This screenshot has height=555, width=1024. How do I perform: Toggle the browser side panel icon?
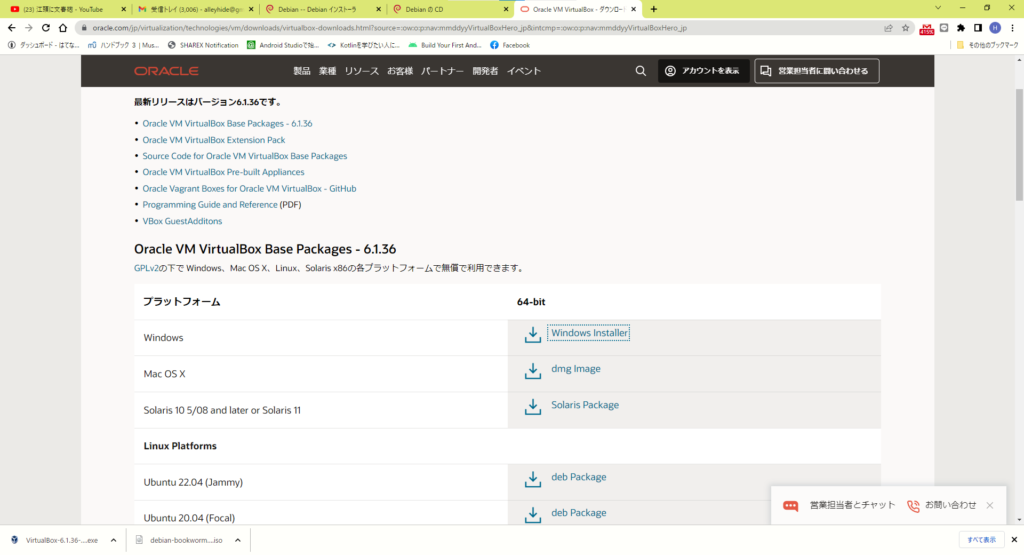(x=978, y=28)
